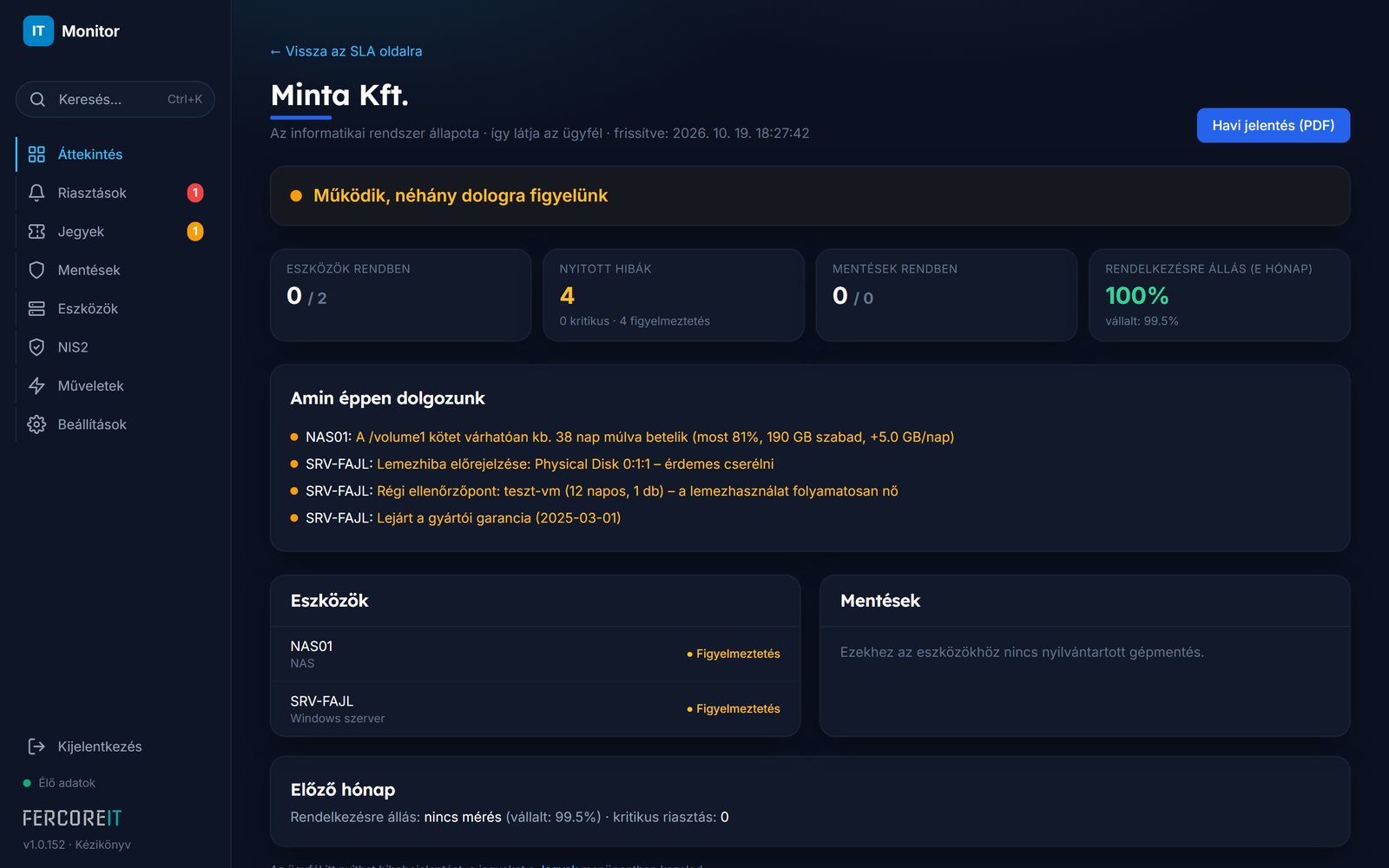Focus the Keresés search field

pos(115,100)
